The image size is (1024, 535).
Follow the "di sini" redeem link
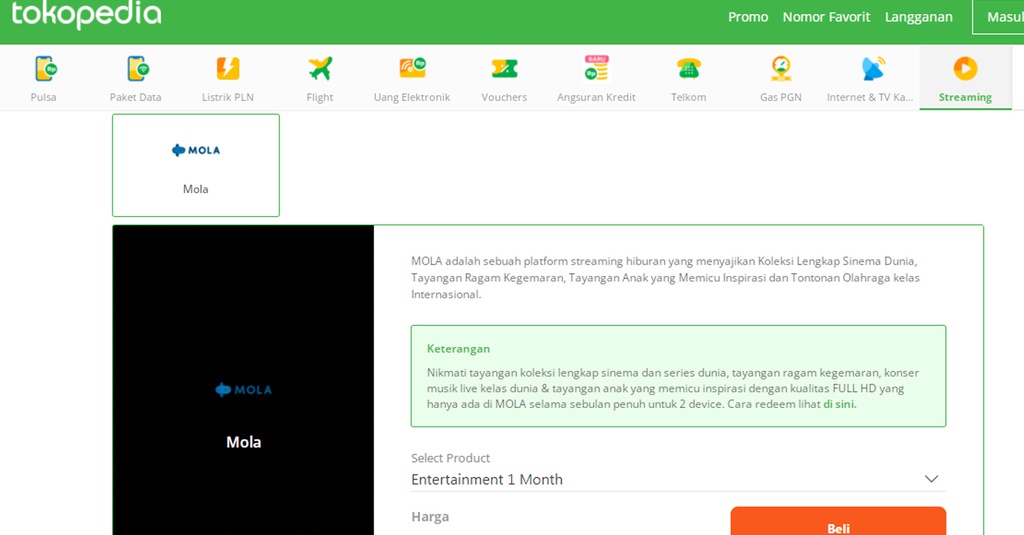coord(839,405)
